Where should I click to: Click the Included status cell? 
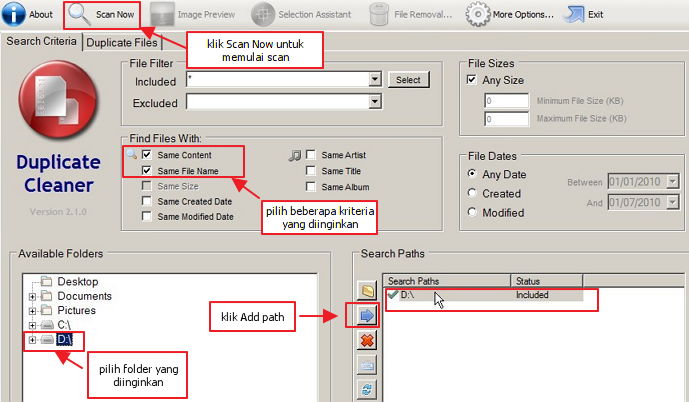(x=532, y=295)
